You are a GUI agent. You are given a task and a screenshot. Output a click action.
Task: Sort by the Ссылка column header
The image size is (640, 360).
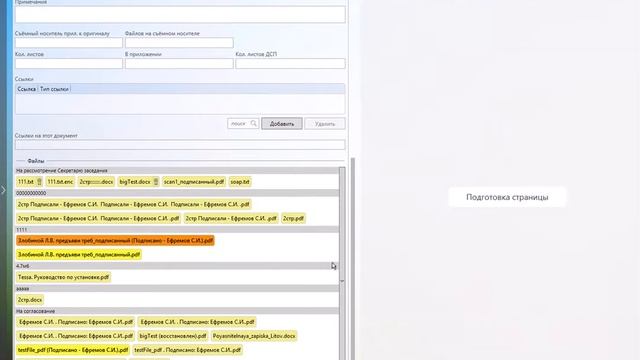[27, 89]
